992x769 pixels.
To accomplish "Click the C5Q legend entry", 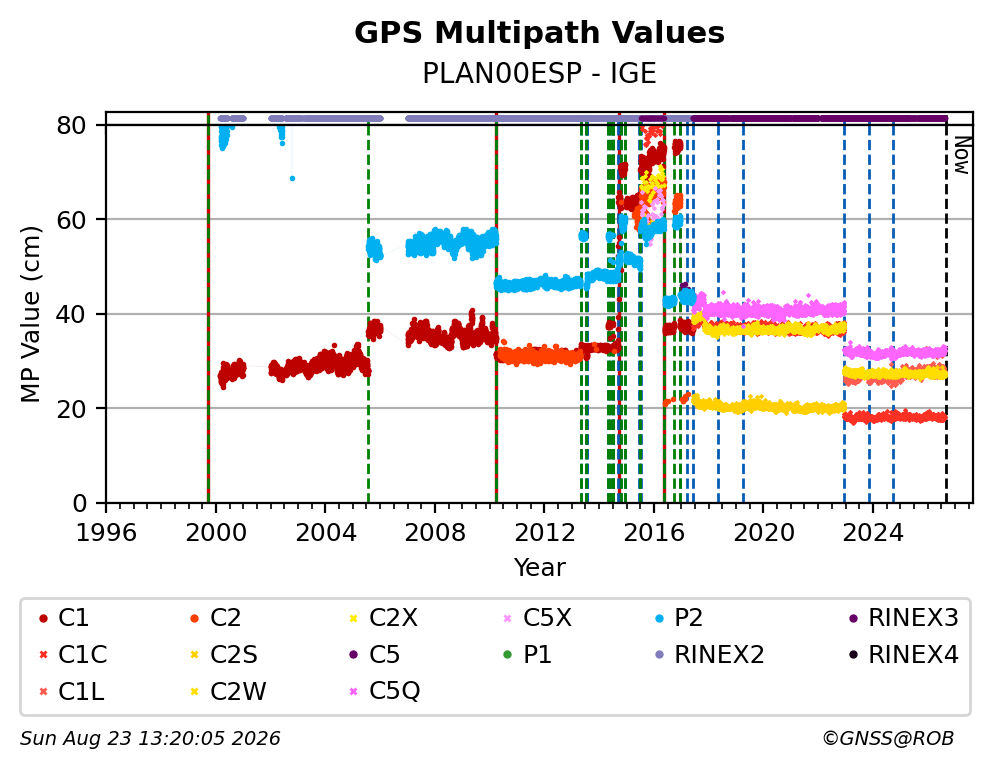I will (385, 691).
